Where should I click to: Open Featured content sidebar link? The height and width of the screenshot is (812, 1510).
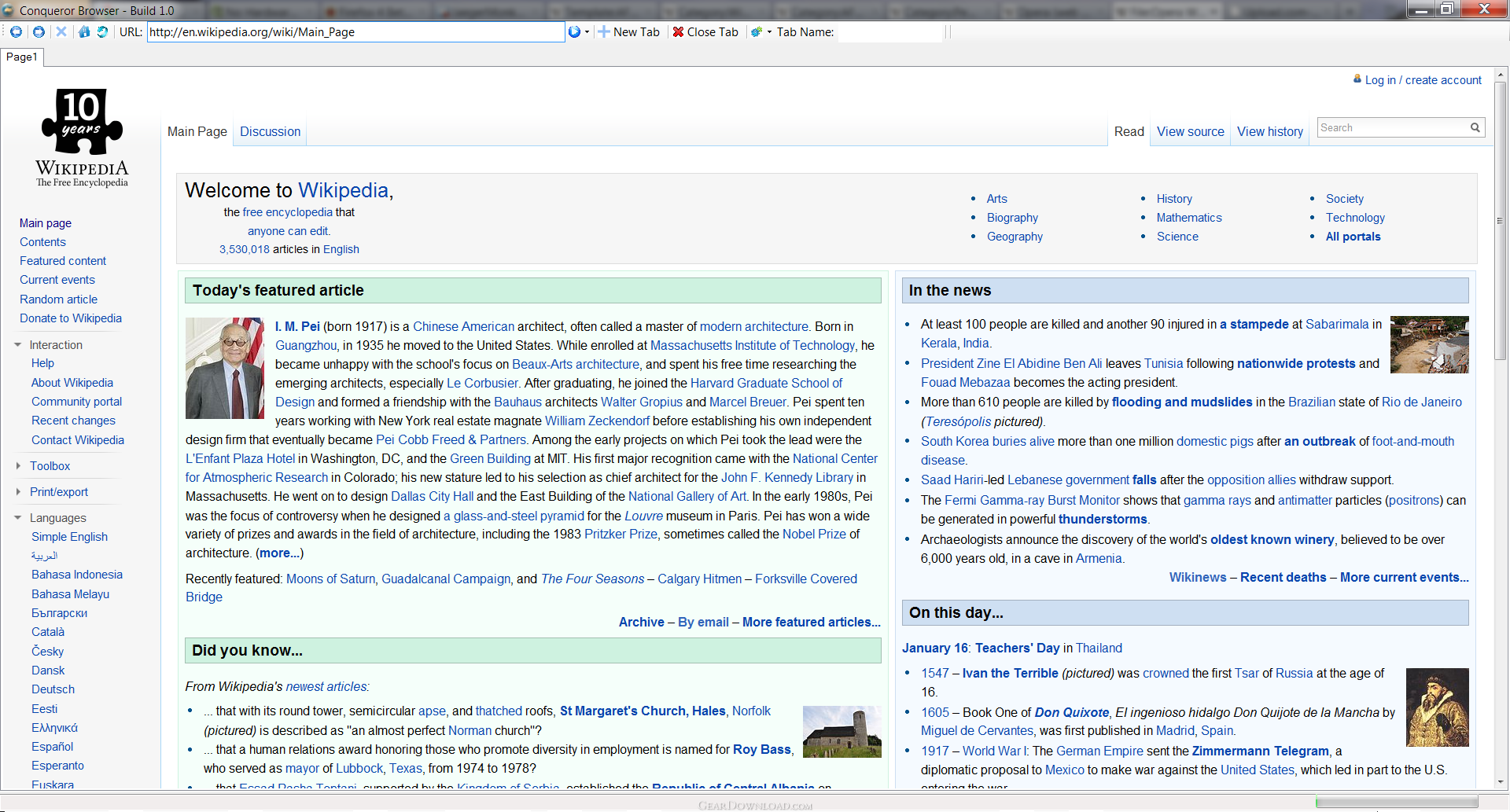63,260
